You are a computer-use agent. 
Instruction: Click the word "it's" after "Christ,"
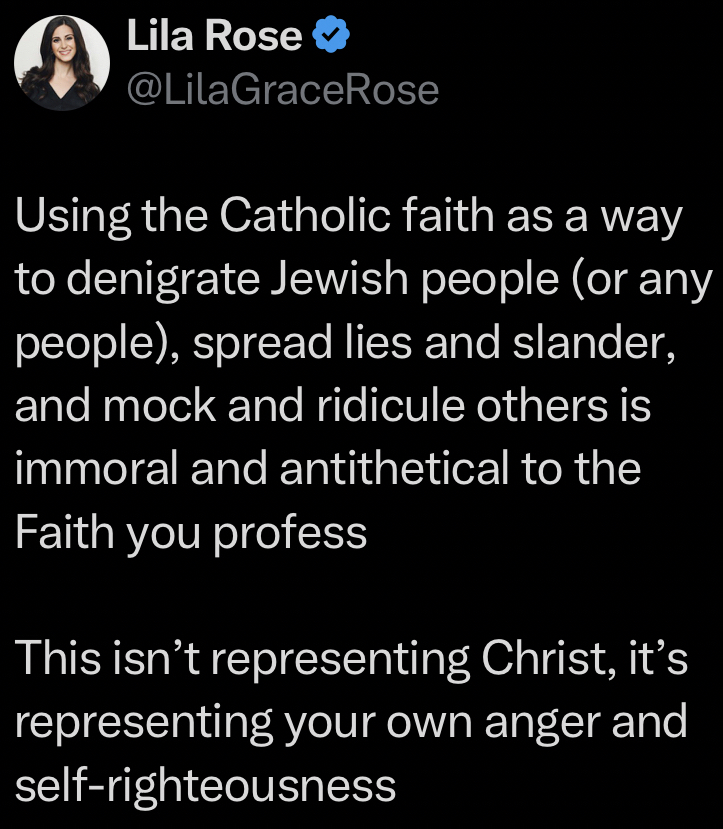658,658
